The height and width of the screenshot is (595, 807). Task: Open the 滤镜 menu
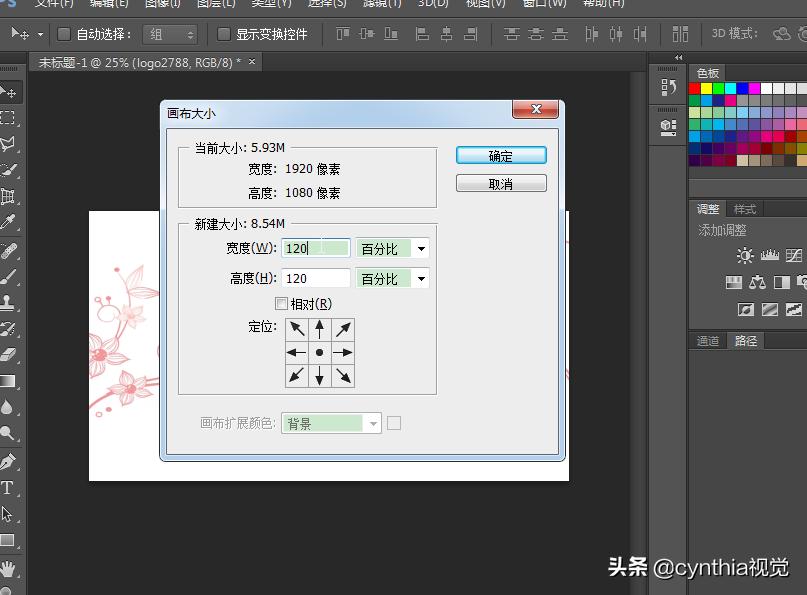click(380, 5)
